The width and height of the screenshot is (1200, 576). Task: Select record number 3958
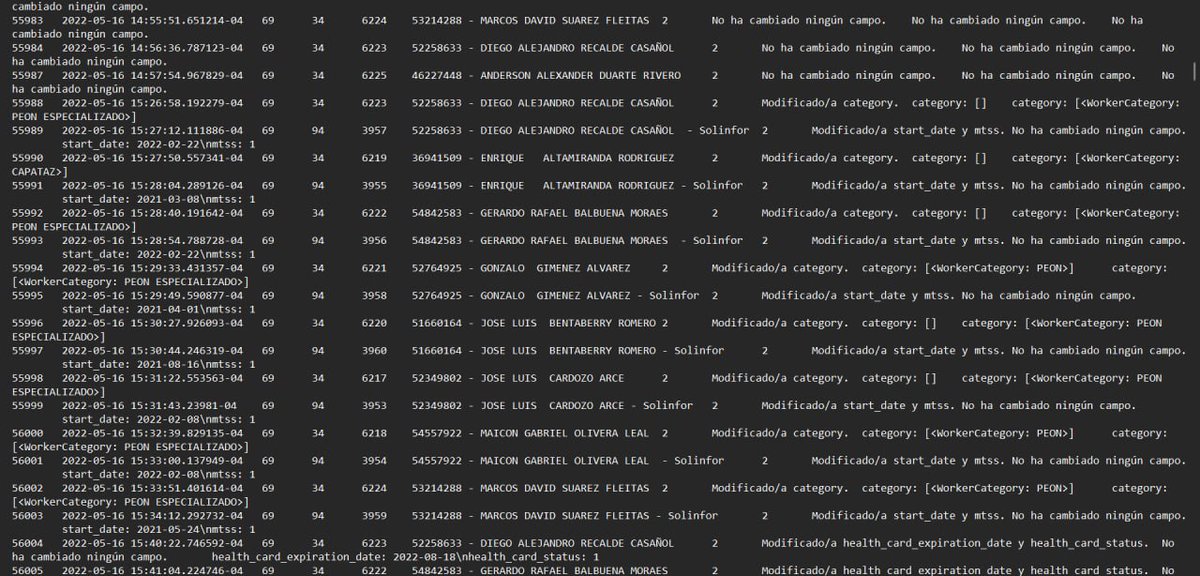tap(374, 295)
